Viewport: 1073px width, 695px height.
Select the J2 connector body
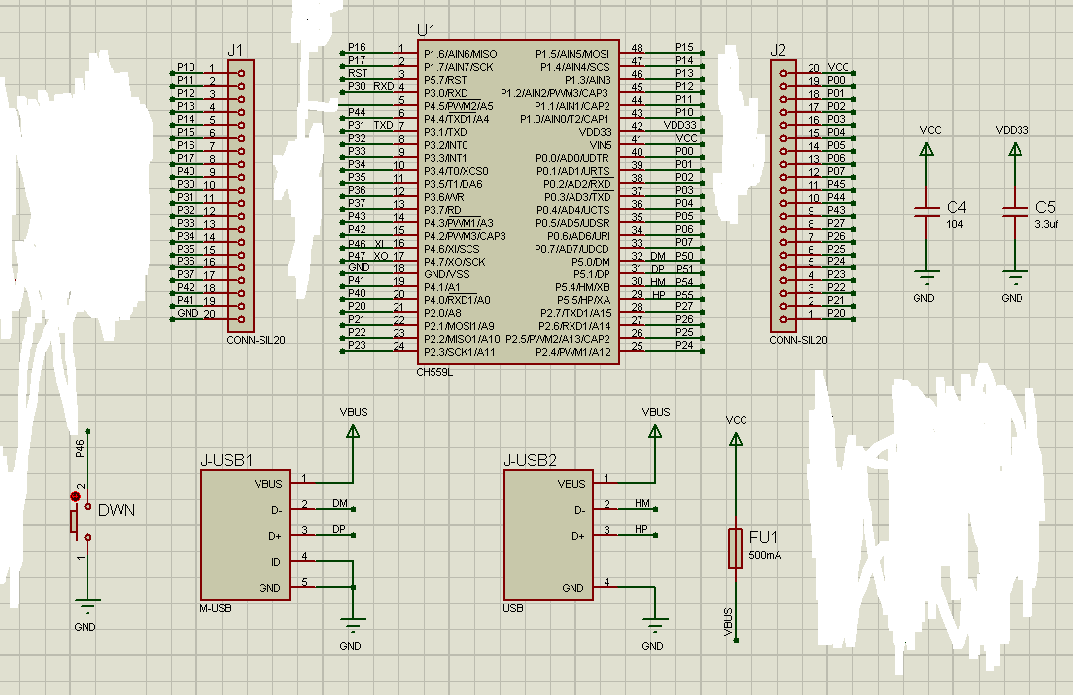point(783,195)
